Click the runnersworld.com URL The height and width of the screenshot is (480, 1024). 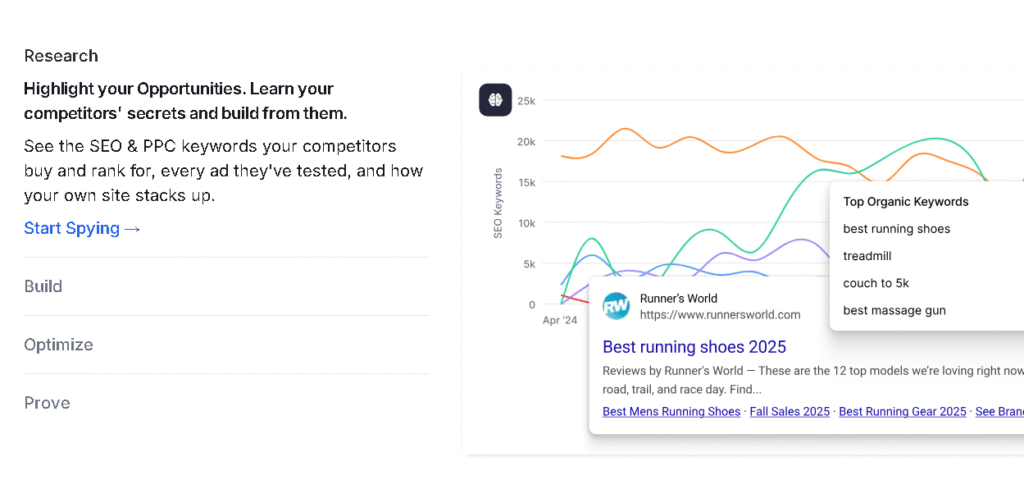[720, 314]
